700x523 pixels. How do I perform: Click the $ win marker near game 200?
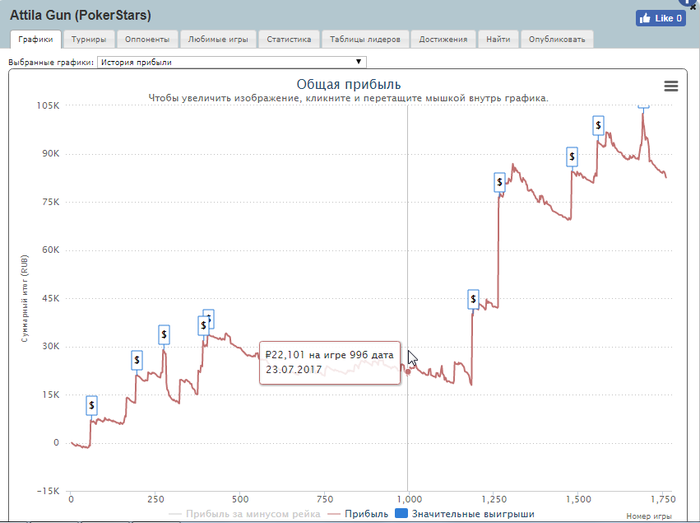(x=137, y=360)
